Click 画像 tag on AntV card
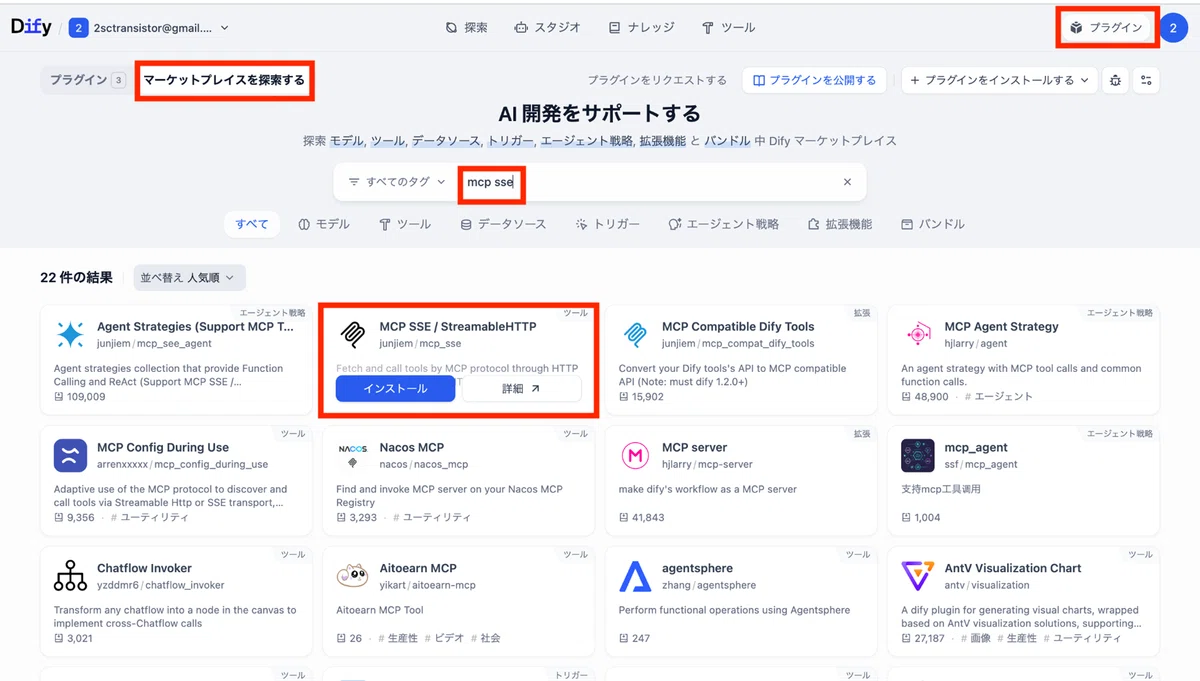 coord(978,638)
